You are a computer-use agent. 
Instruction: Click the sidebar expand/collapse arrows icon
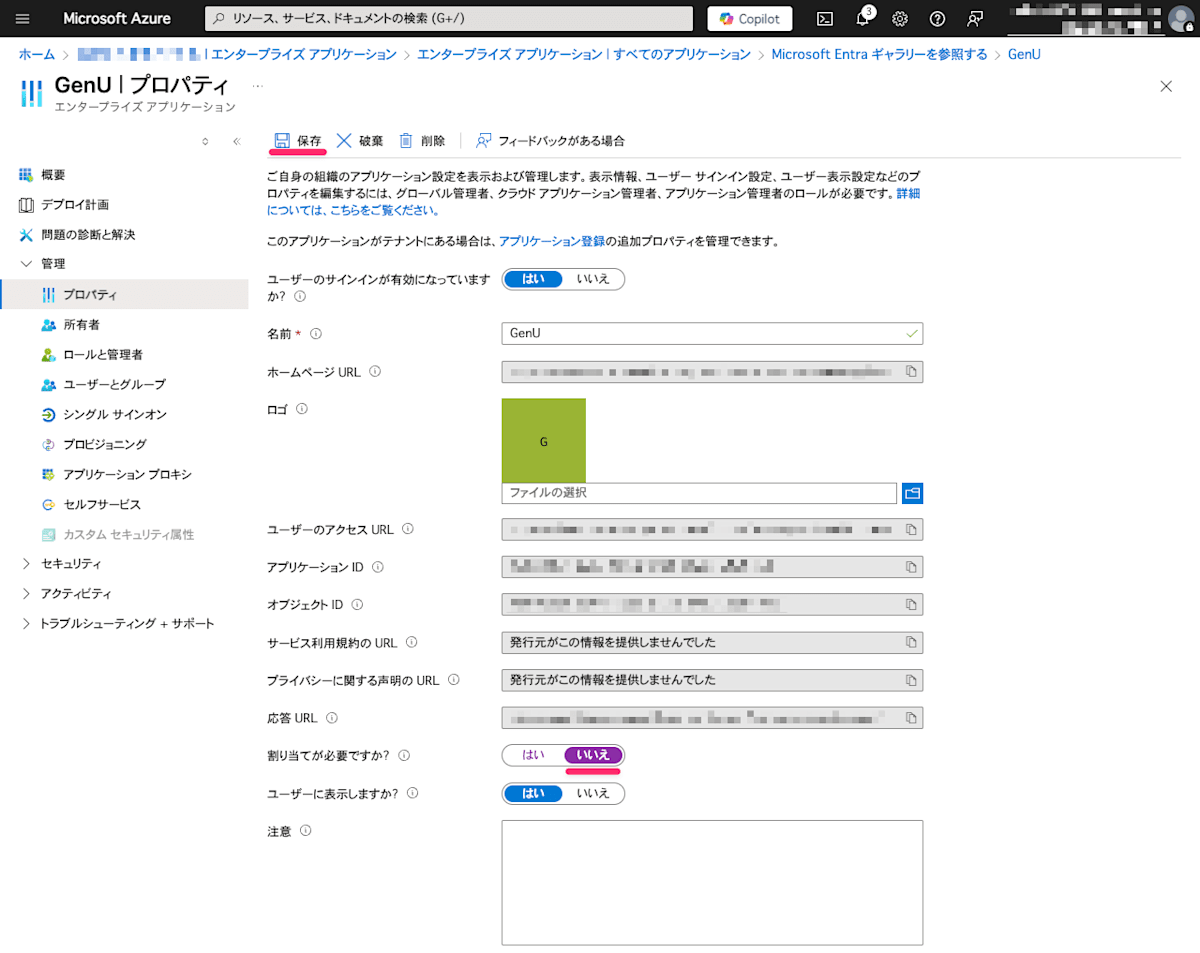click(x=205, y=141)
